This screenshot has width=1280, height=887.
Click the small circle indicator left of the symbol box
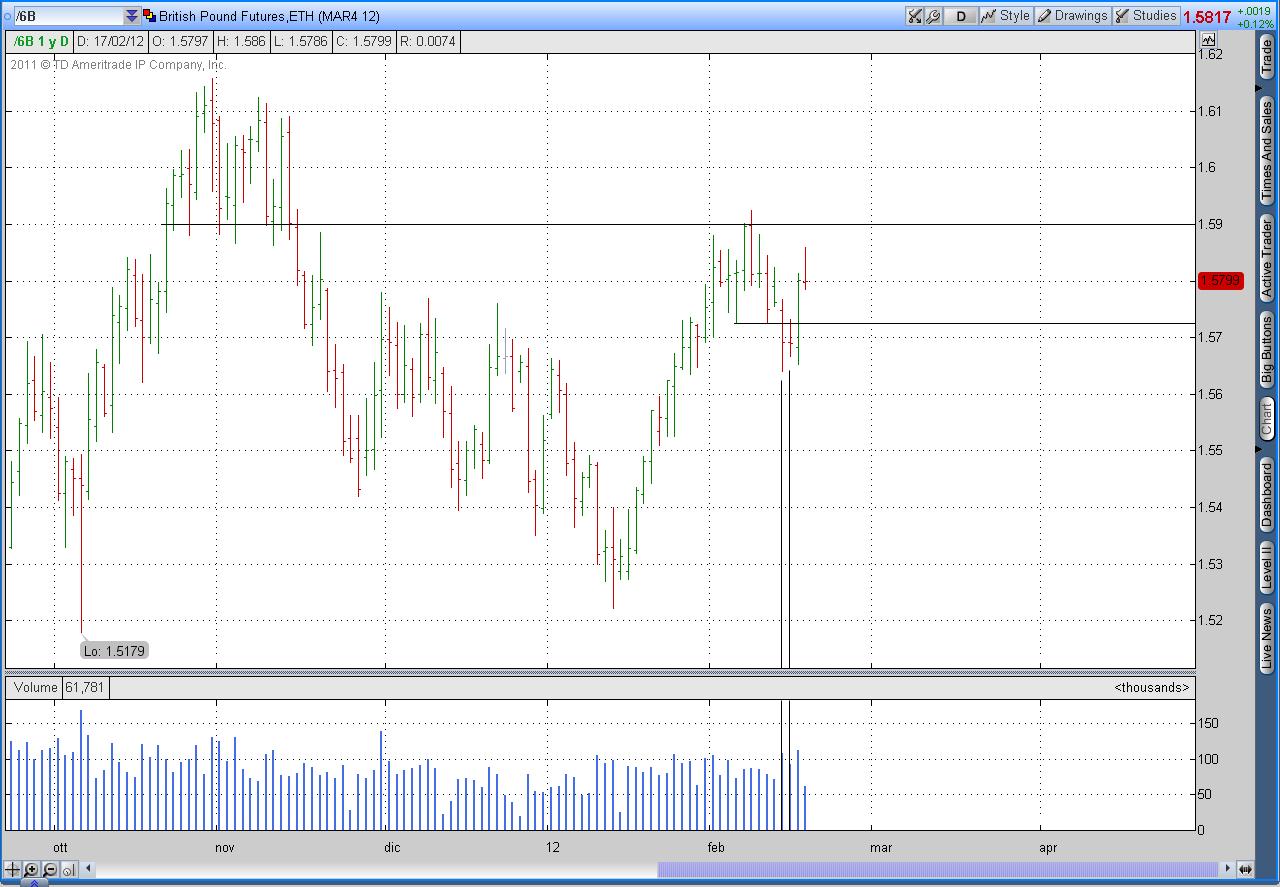[x=7, y=16]
